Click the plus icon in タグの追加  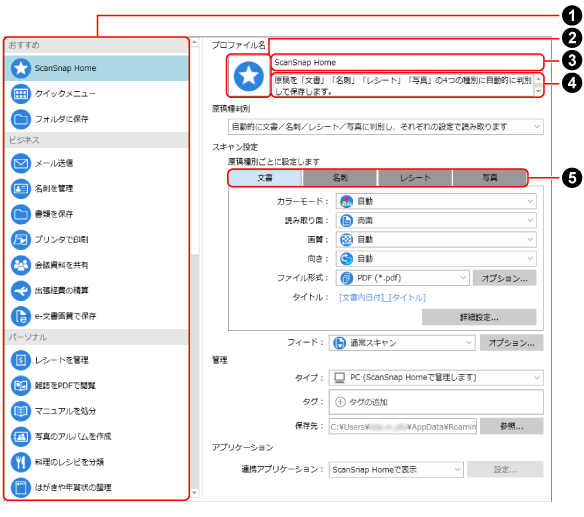point(340,402)
